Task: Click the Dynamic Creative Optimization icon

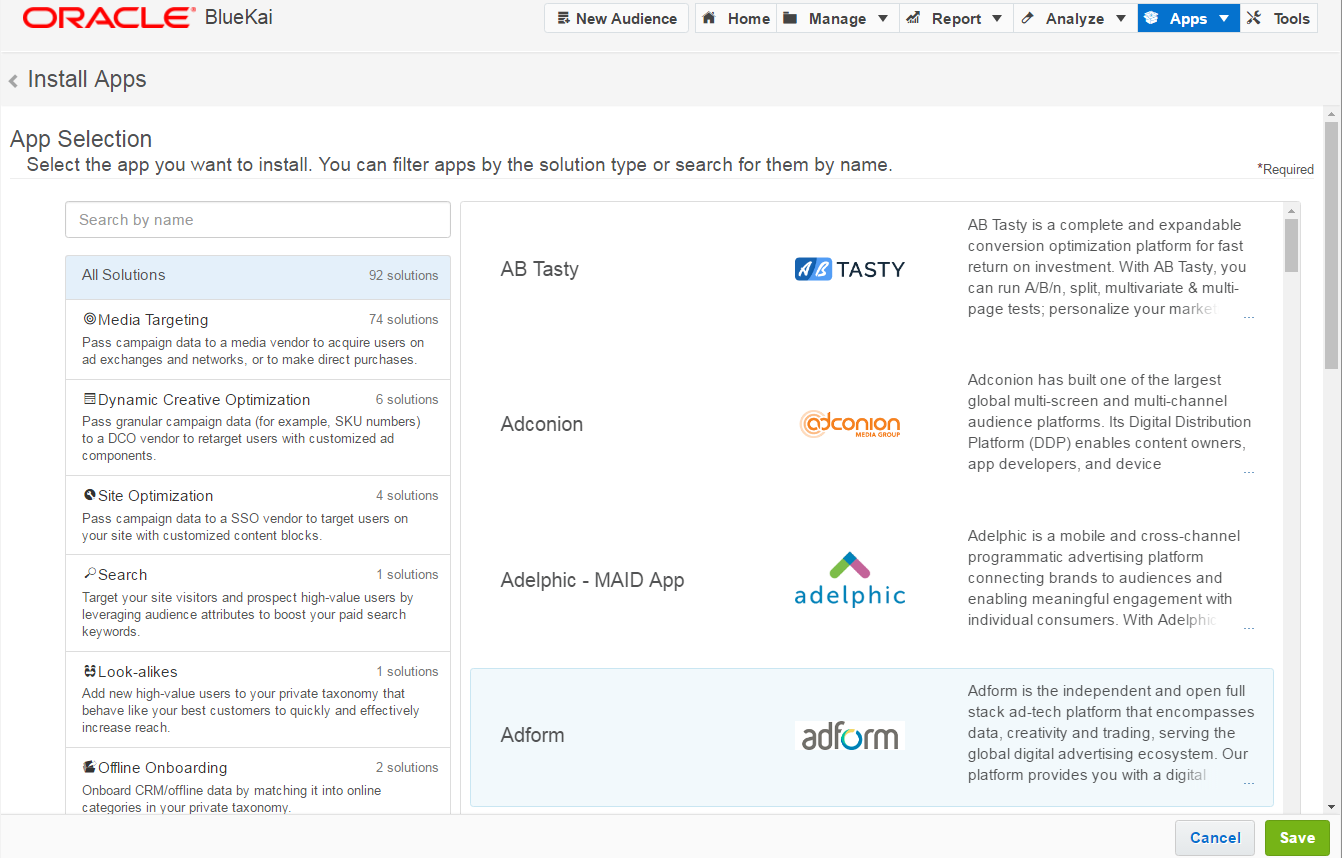Action: pyautogui.click(x=89, y=399)
